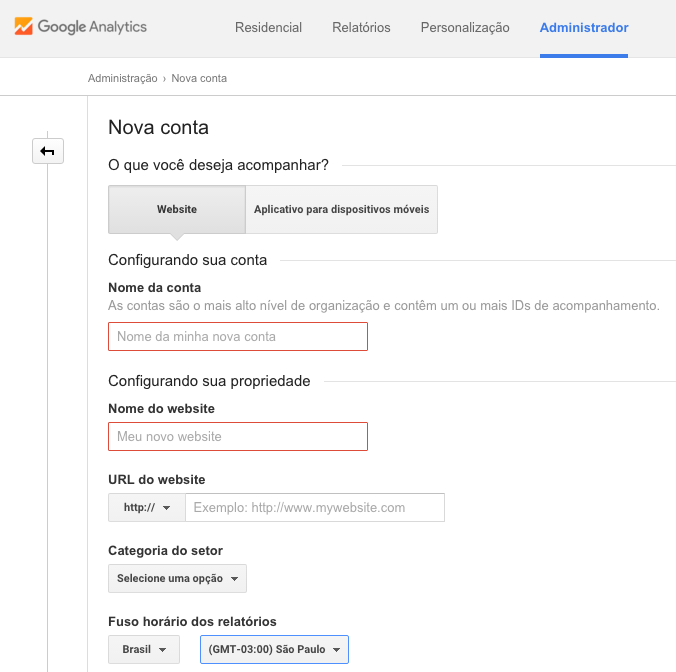Click the Nova conta breadcrumb

tap(199, 78)
